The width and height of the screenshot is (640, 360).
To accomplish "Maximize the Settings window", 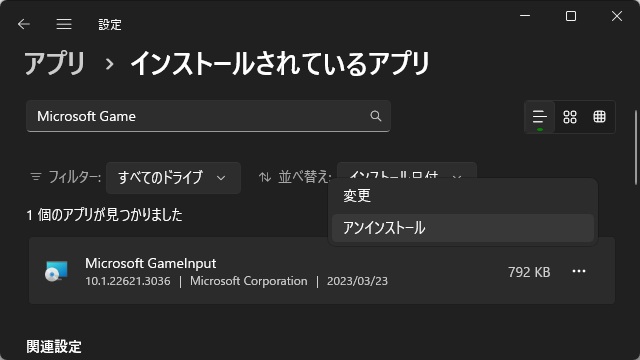I will [571, 16].
